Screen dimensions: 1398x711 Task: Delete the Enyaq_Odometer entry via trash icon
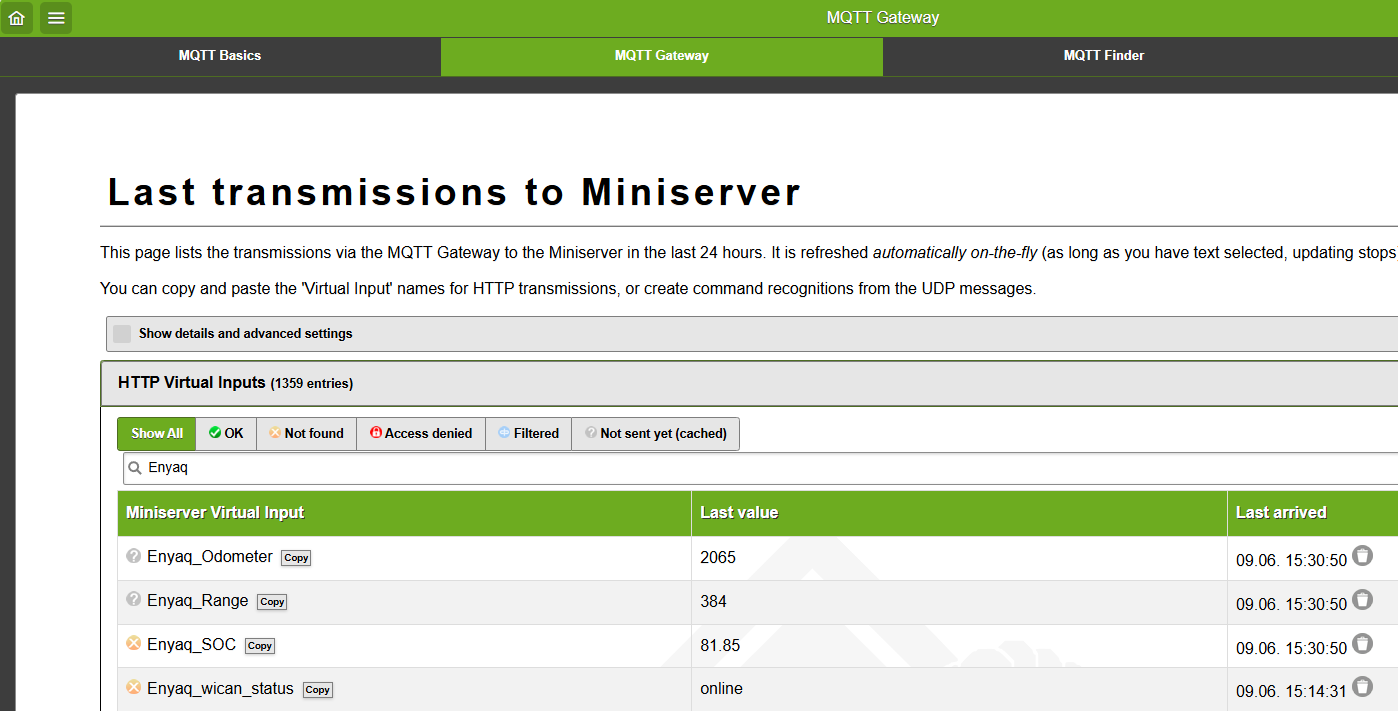click(x=1362, y=555)
